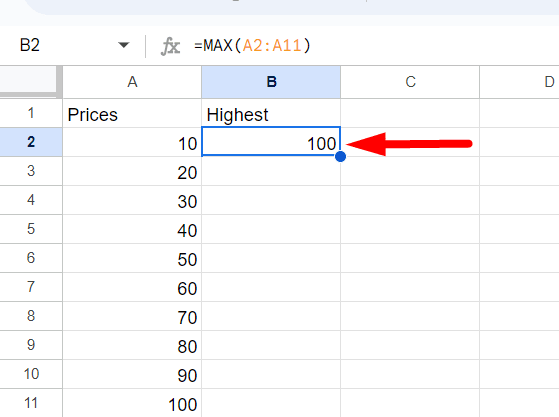Screen dimensions: 559x417
Task: Click cell A11 showing 100
Action: coord(132,403)
